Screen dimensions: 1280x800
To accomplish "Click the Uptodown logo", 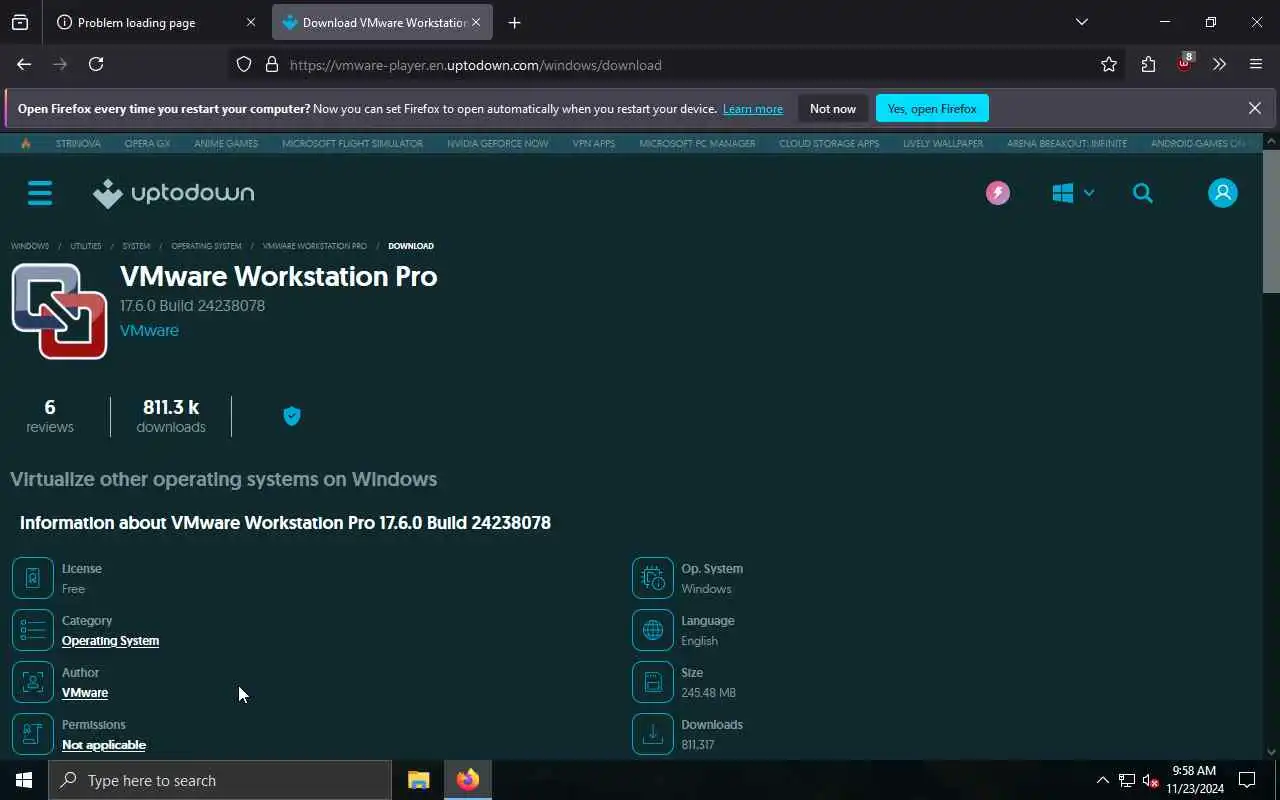I will (x=174, y=193).
